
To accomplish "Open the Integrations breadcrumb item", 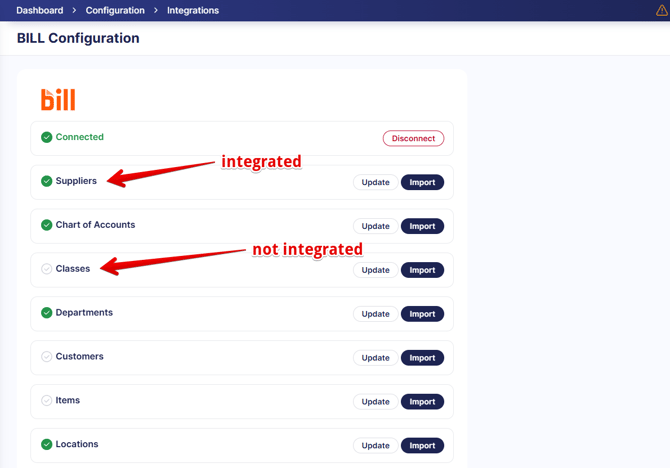I will coord(193,10).
